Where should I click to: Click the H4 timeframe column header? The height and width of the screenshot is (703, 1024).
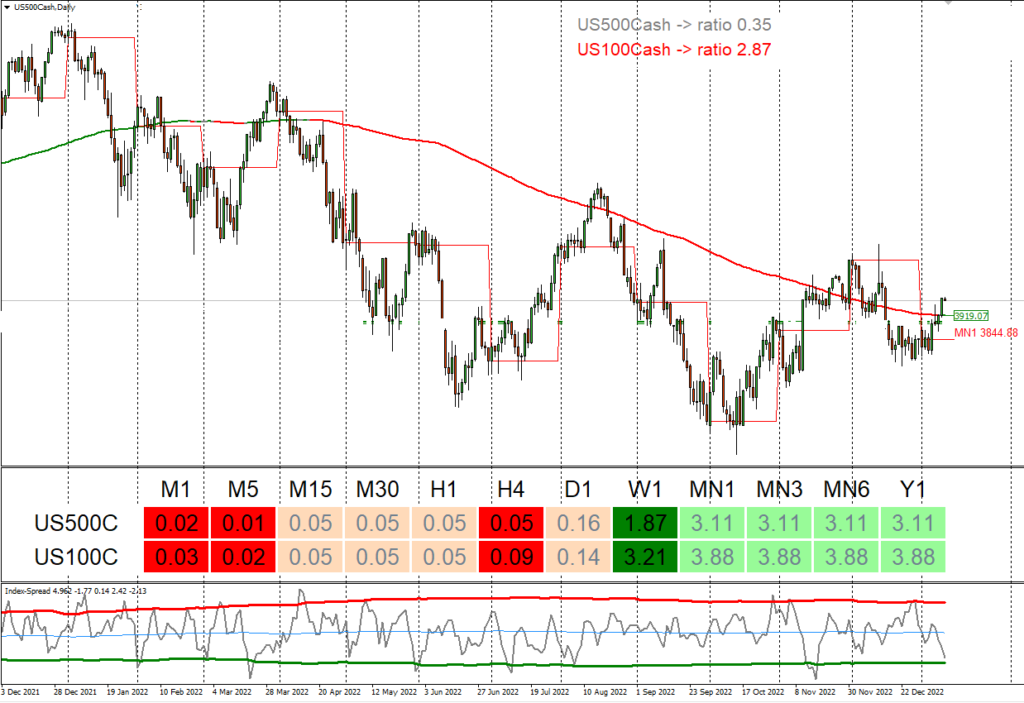(x=511, y=489)
